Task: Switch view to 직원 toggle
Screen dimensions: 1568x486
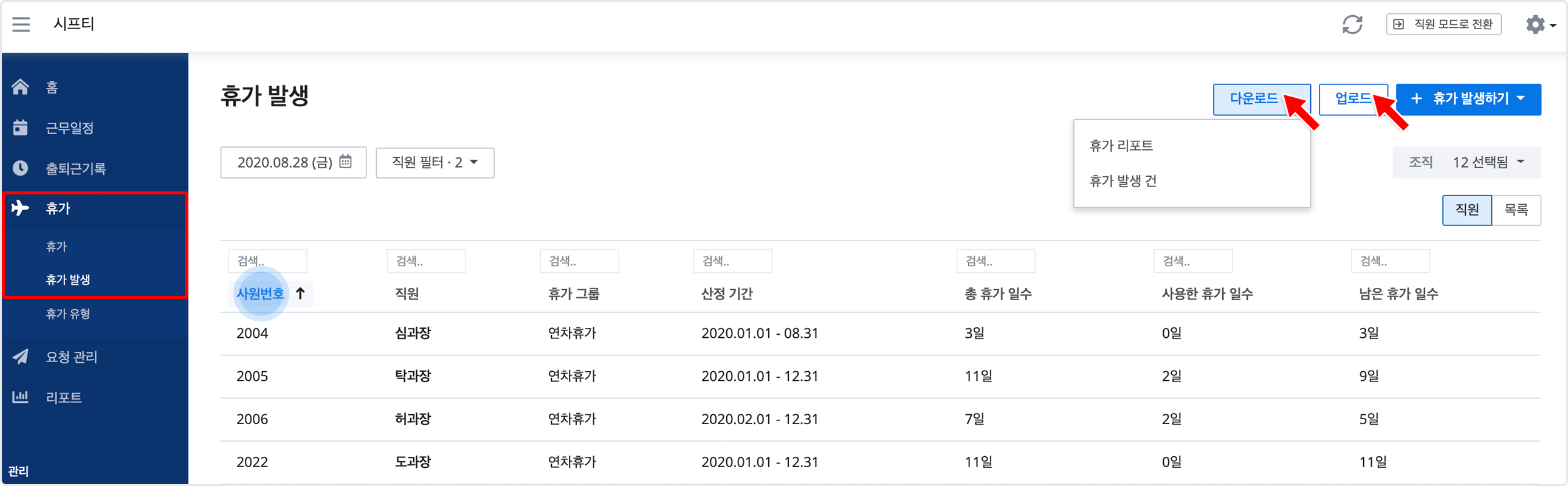Action: pos(1467,210)
